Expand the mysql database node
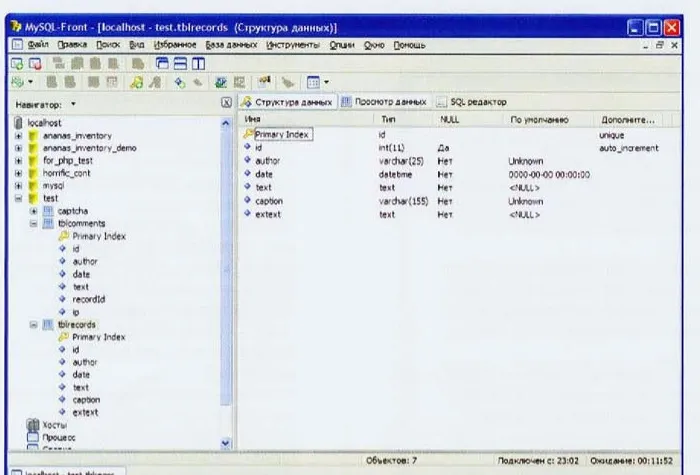 [18, 185]
